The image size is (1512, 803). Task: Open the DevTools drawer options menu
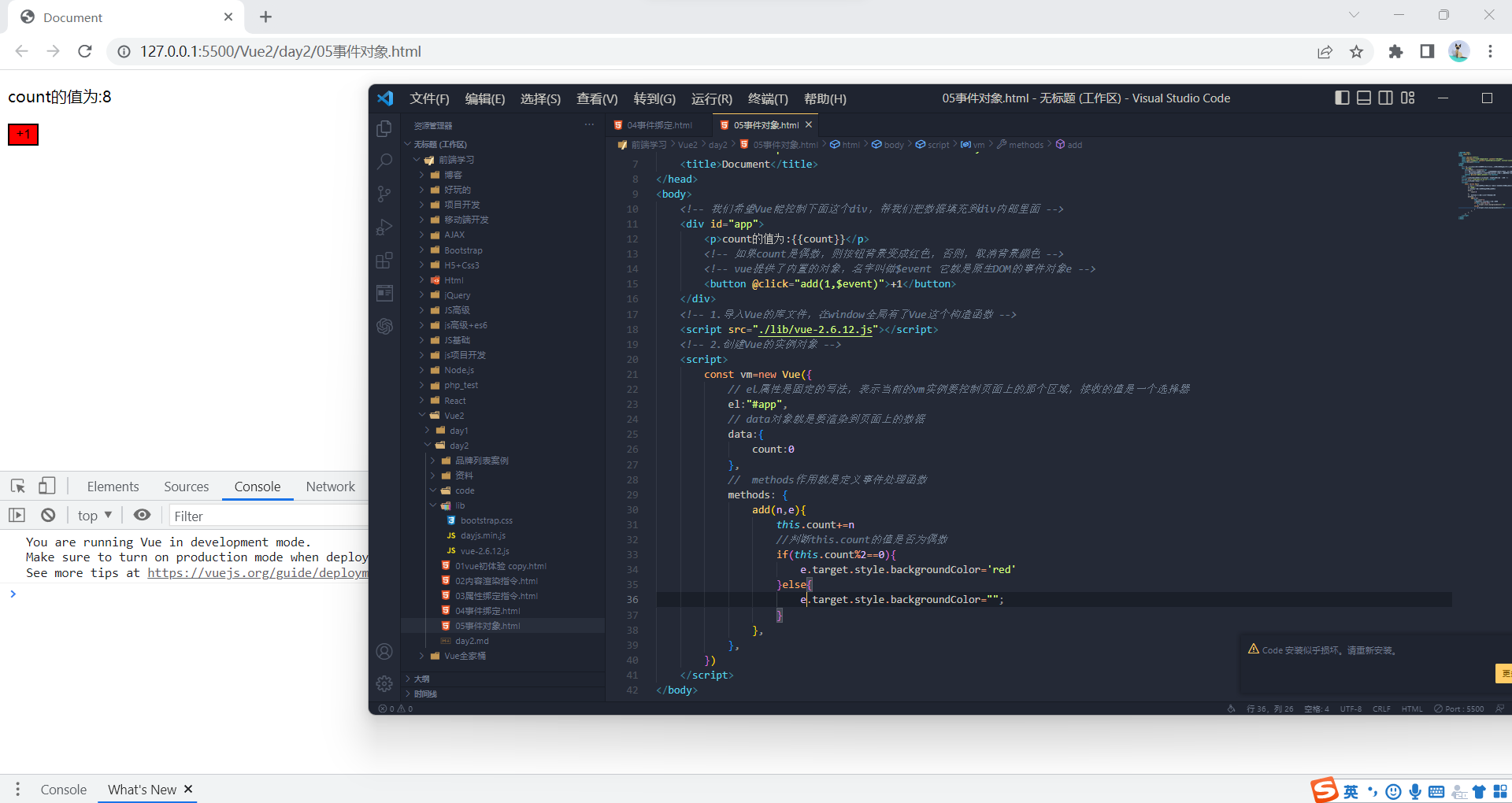(17, 789)
